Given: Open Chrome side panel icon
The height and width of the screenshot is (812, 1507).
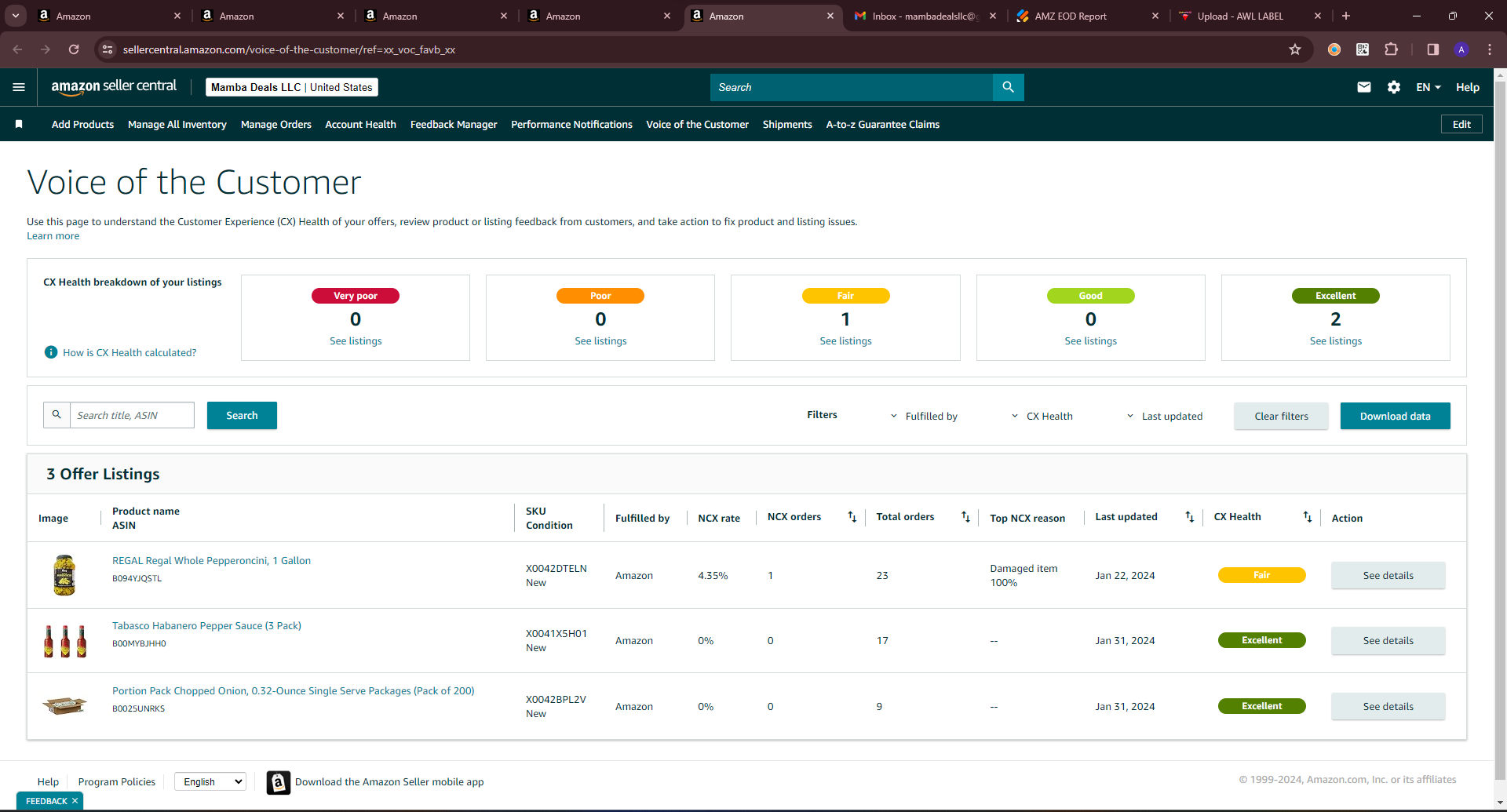Looking at the screenshot, I should tap(1432, 49).
